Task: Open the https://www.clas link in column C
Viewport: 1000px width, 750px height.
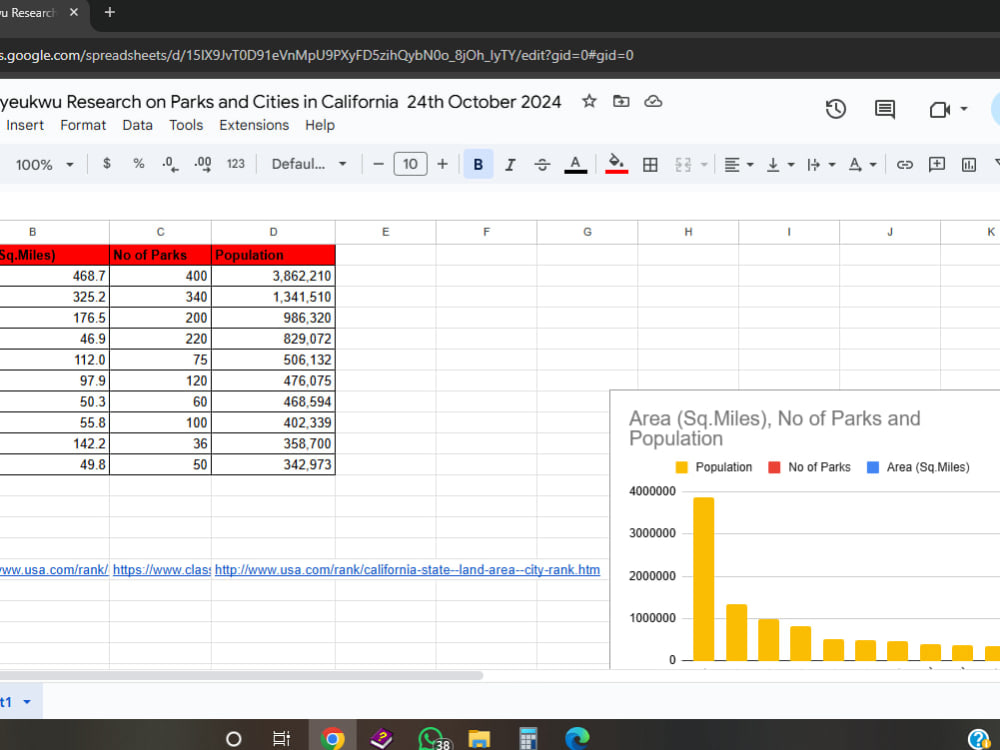Action: [x=161, y=570]
